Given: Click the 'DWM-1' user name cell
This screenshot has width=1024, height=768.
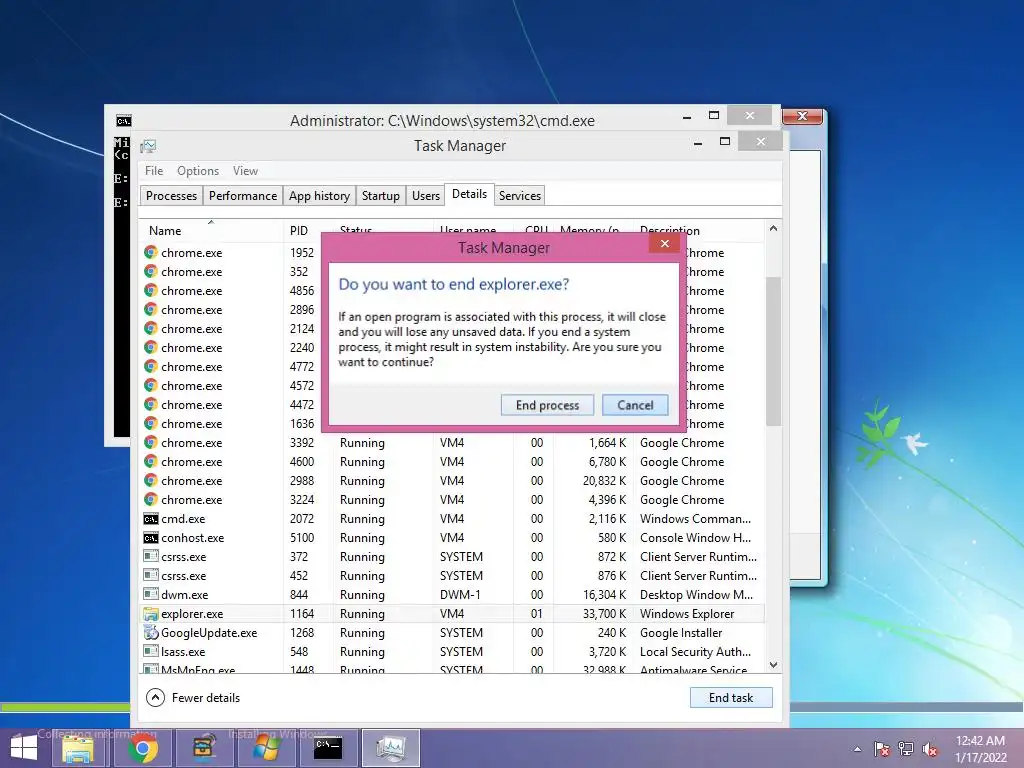Looking at the screenshot, I should click(460, 595).
